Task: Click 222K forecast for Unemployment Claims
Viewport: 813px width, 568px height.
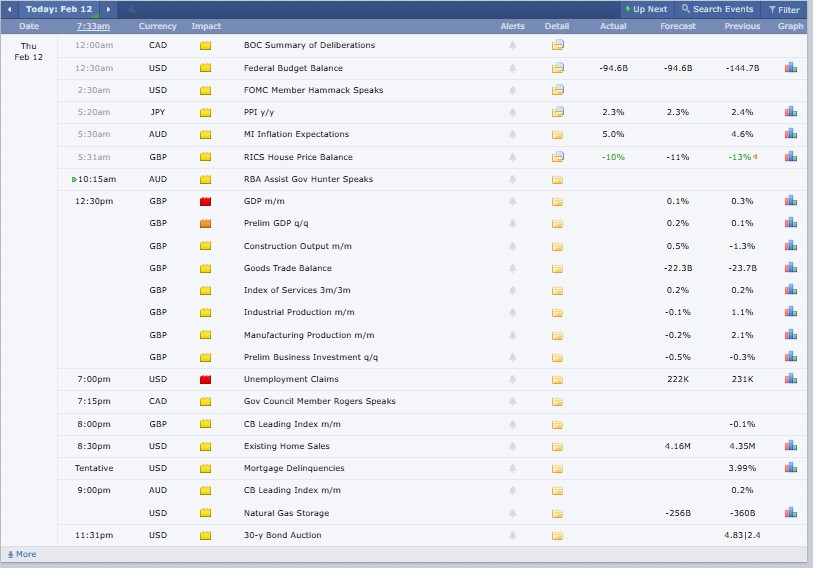Action: point(678,379)
